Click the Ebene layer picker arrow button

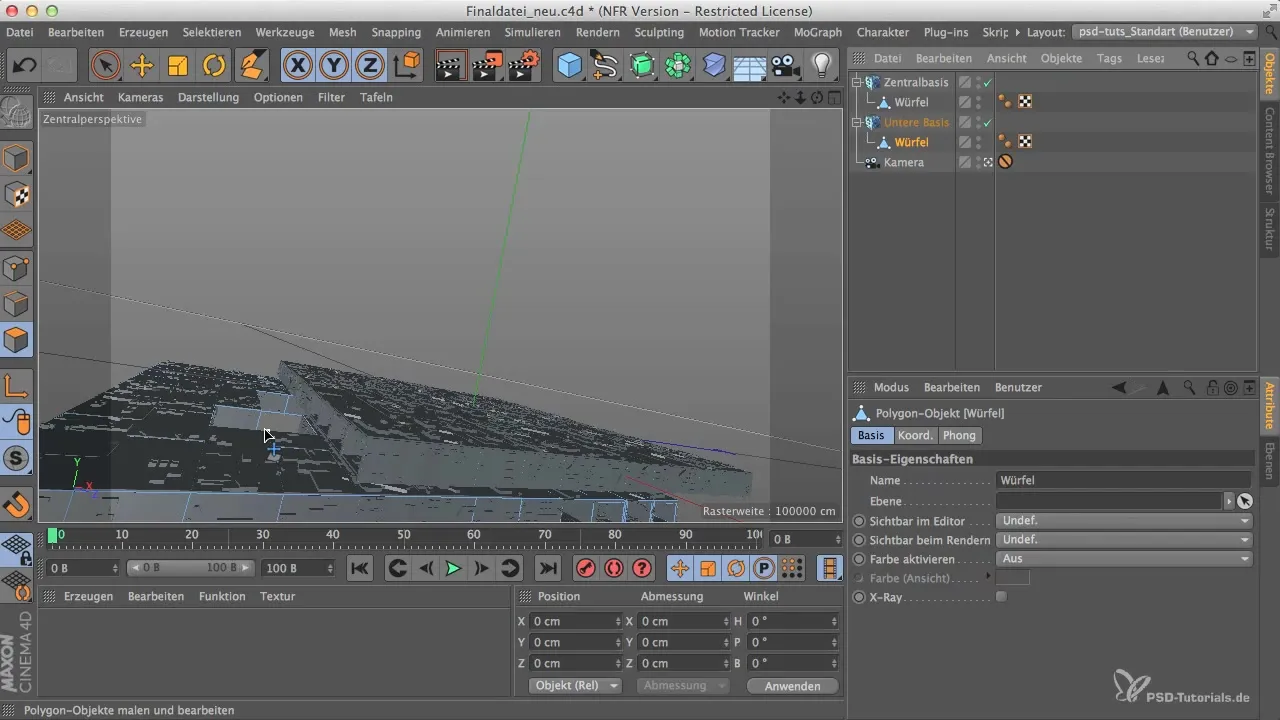(1229, 501)
